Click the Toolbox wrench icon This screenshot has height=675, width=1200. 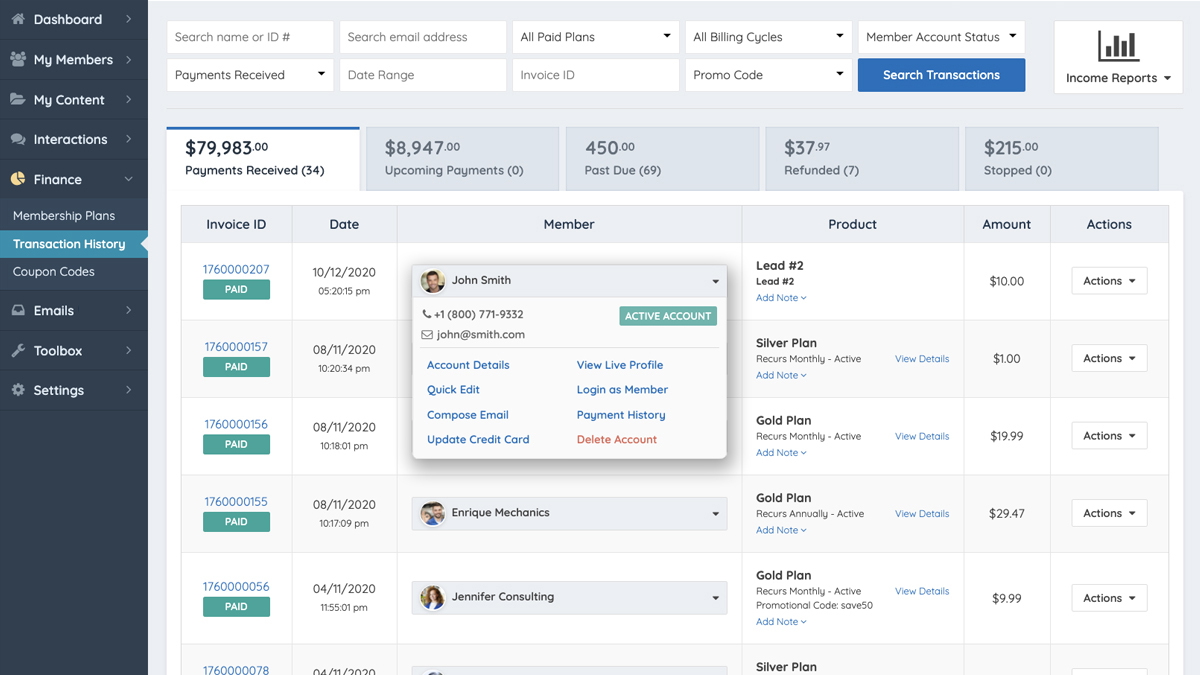click(18, 351)
